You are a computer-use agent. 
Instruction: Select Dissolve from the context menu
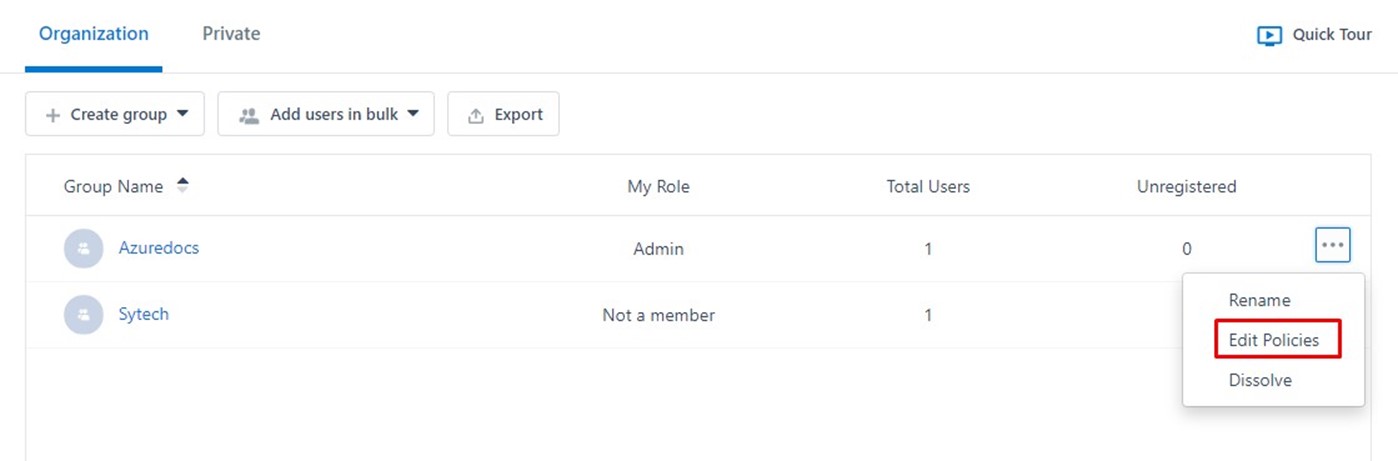(1260, 380)
